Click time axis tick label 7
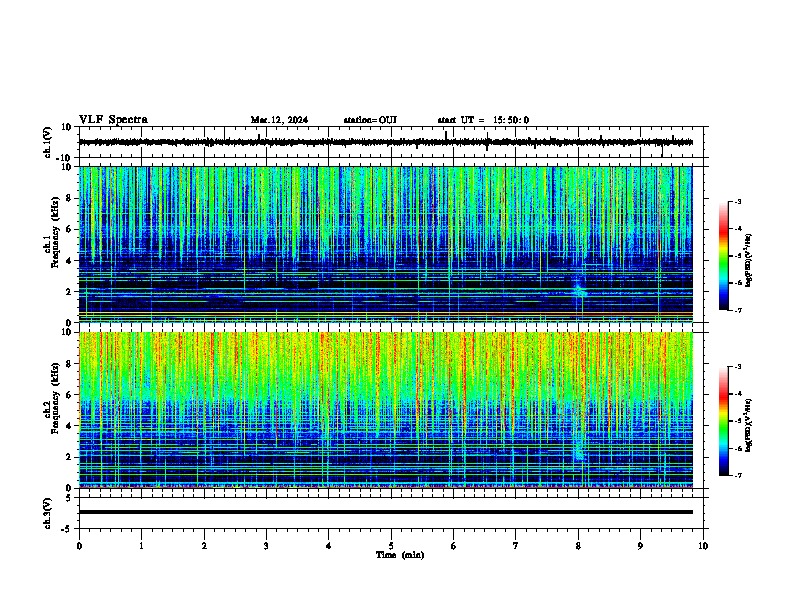Image resolution: width=792 pixels, height=612 pixels. (516, 546)
